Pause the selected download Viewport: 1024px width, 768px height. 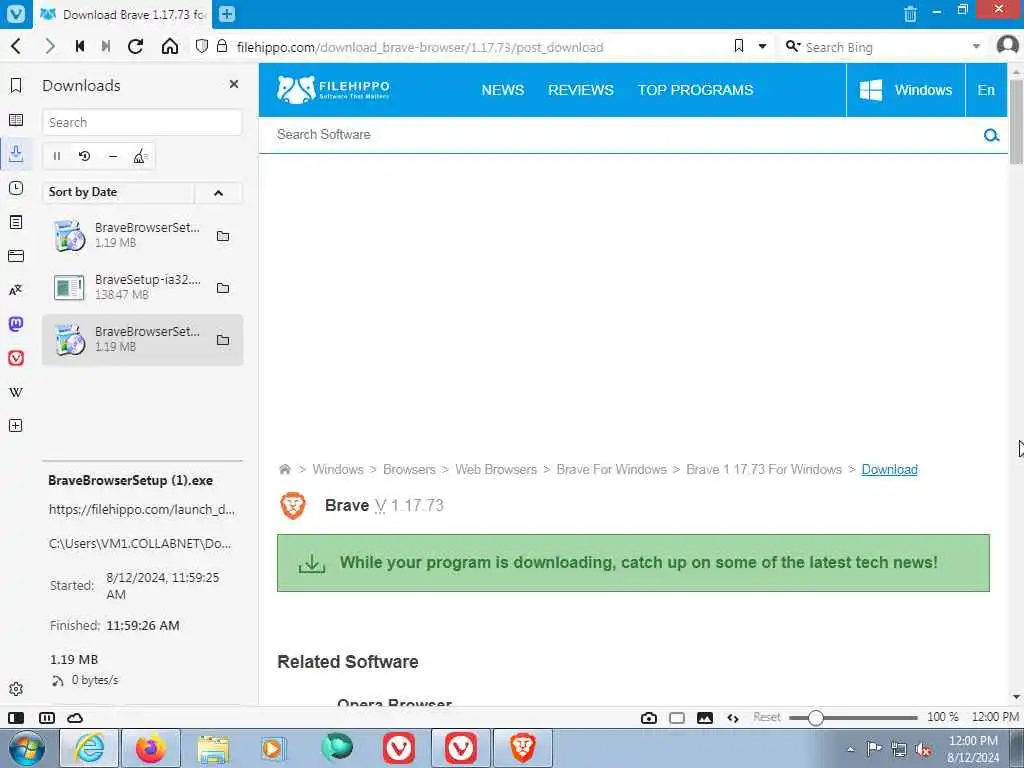(57, 156)
